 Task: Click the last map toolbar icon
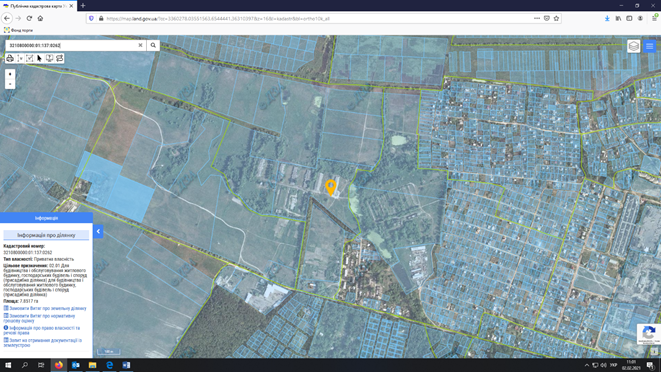click(x=59, y=58)
